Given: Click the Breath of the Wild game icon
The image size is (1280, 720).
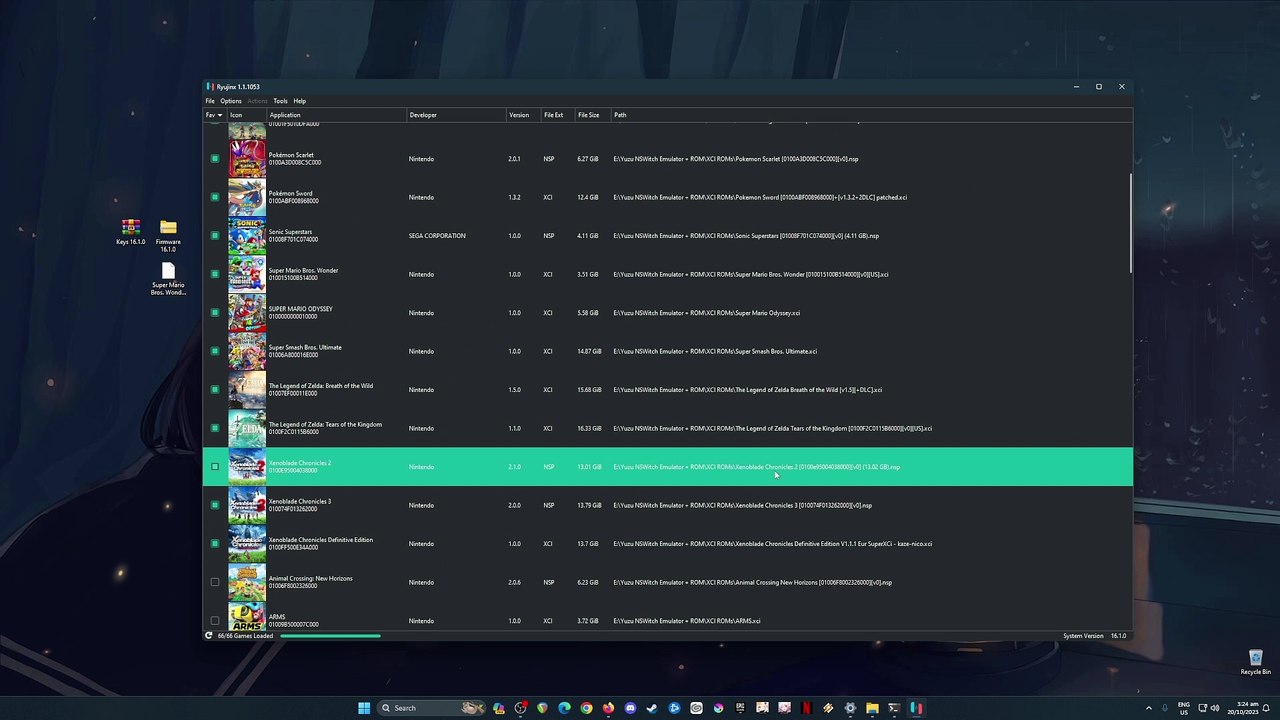Looking at the screenshot, I should (247, 390).
